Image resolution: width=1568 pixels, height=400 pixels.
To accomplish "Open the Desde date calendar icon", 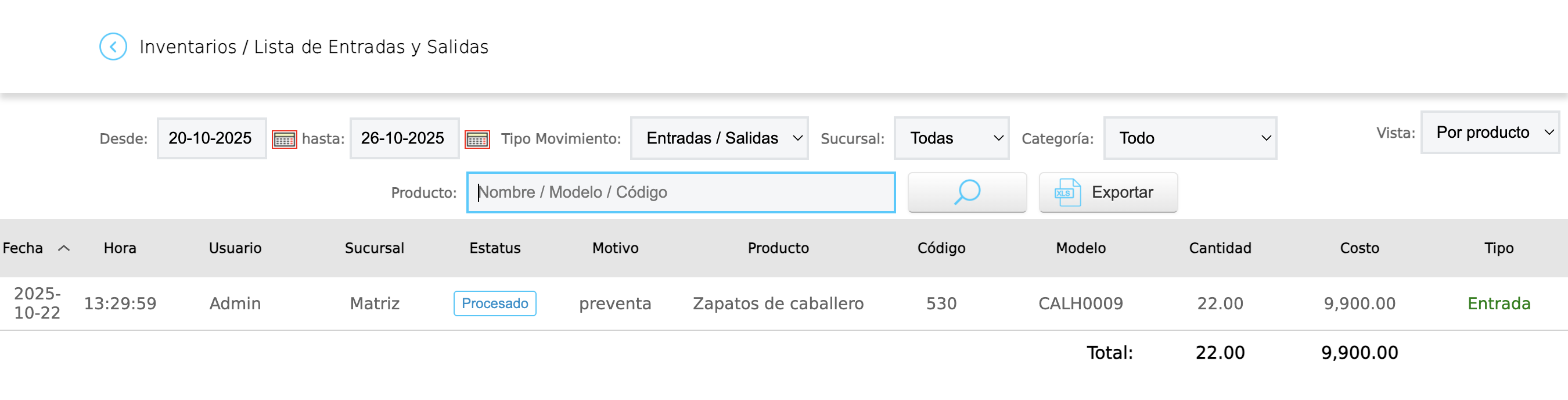I will pos(283,139).
